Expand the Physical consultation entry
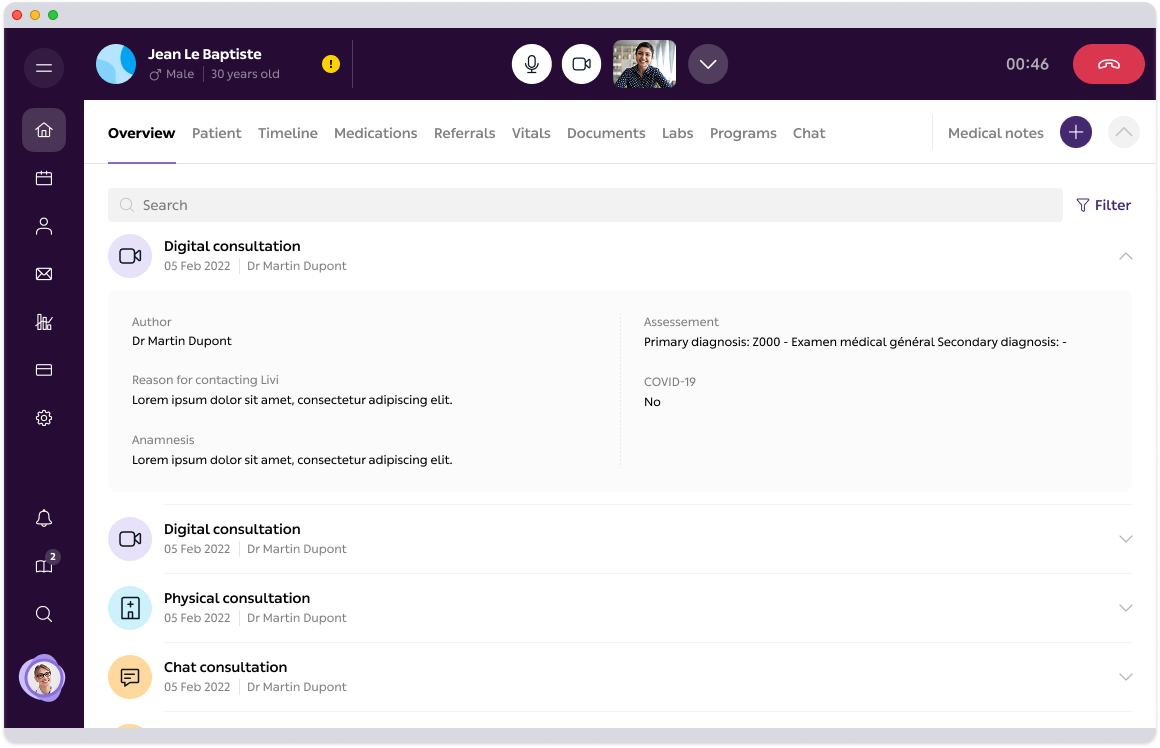 coord(1125,607)
